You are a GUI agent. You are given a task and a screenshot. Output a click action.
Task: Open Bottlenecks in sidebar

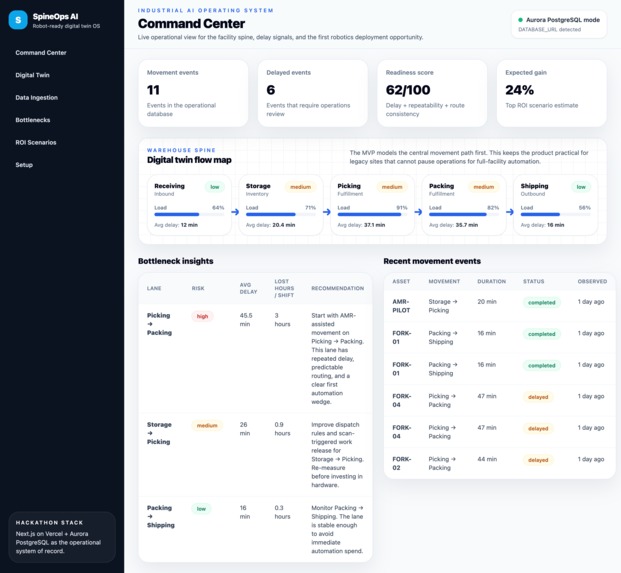(x=33, y=120)
